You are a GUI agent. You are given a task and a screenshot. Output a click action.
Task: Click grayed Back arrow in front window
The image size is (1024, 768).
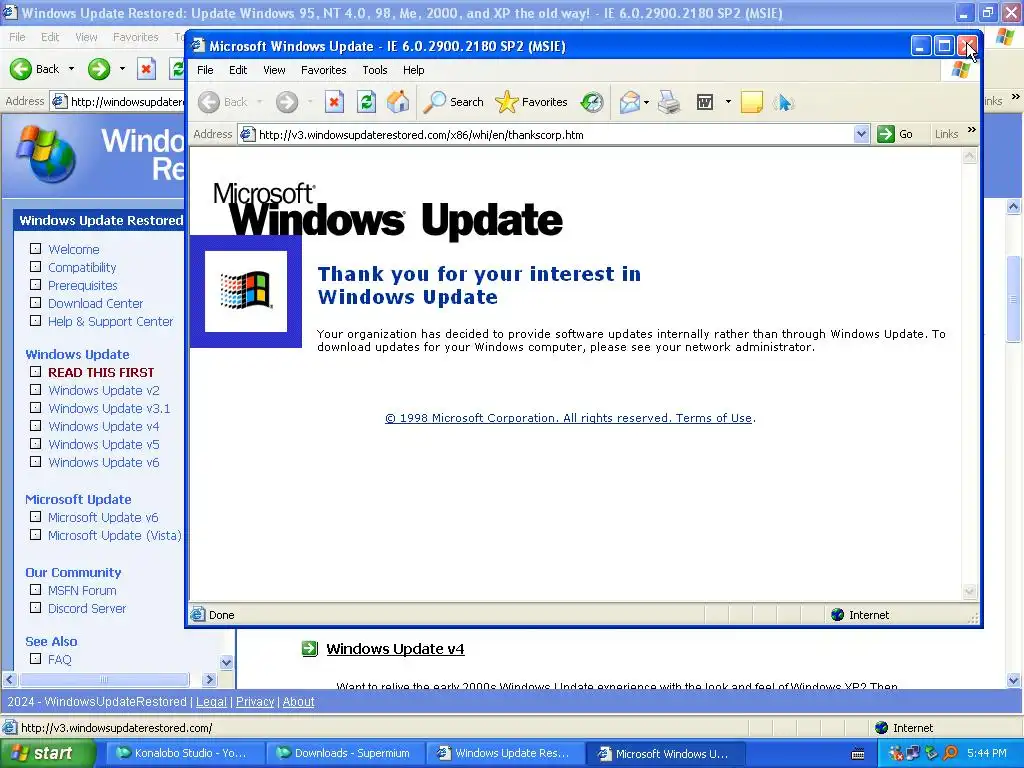(209, 102)
